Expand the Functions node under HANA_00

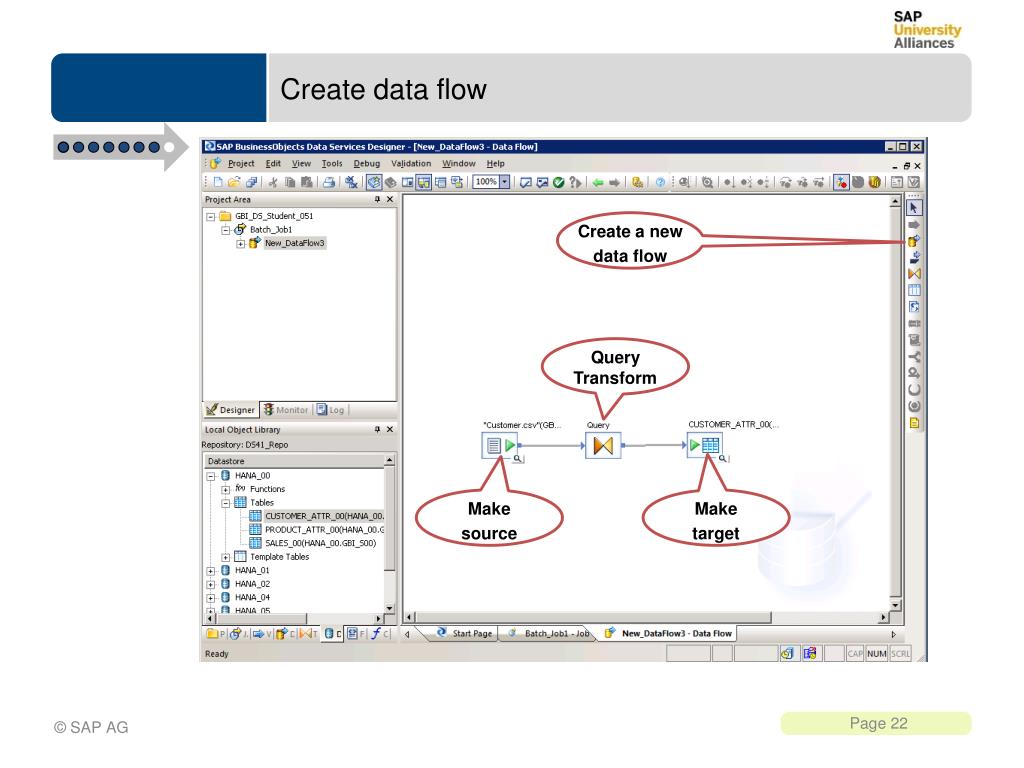225,489
